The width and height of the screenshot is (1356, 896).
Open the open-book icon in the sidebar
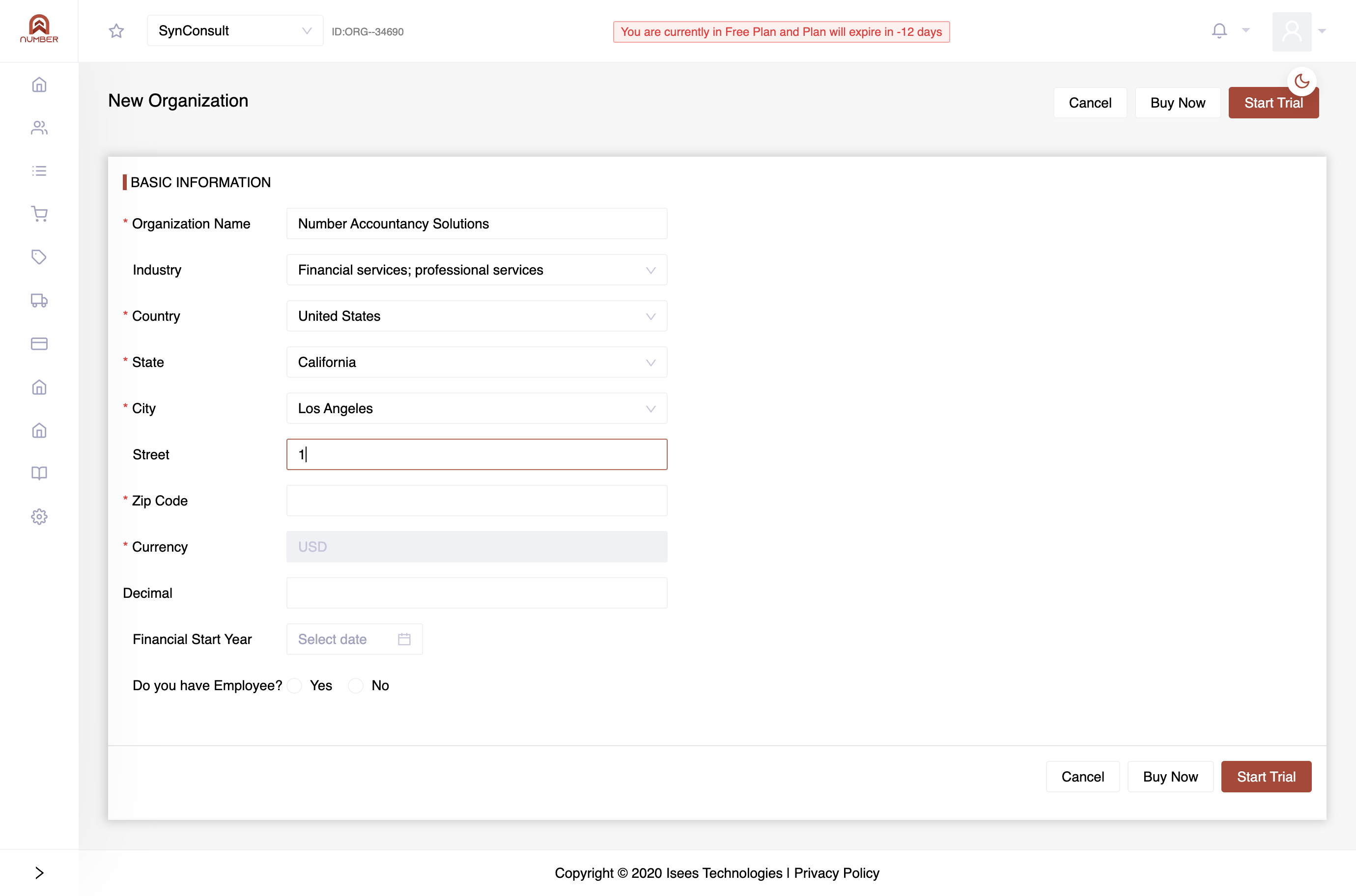click(x=39, y=473)
